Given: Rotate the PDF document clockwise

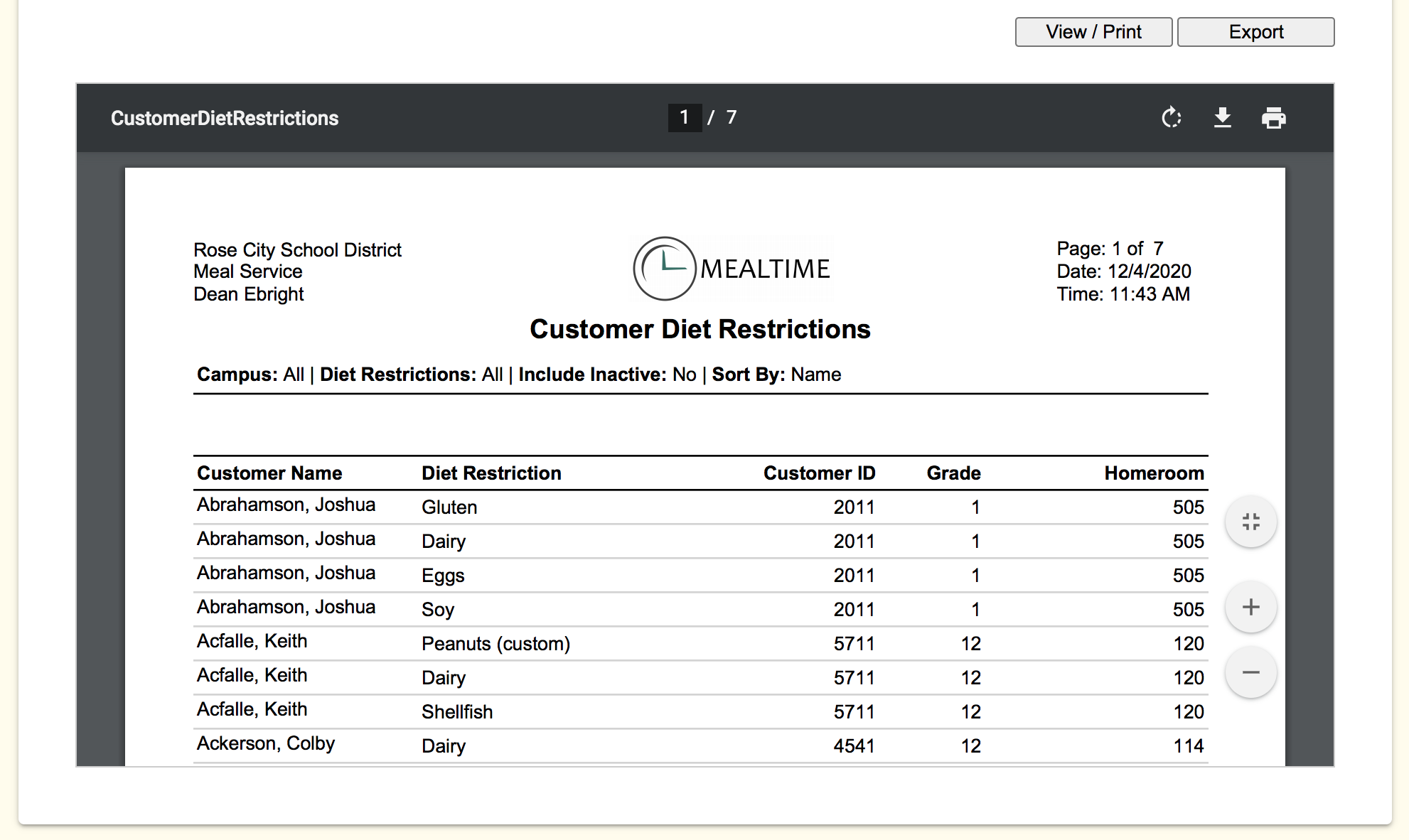Looking at the screenshot, I should [x=1171, y=117].
